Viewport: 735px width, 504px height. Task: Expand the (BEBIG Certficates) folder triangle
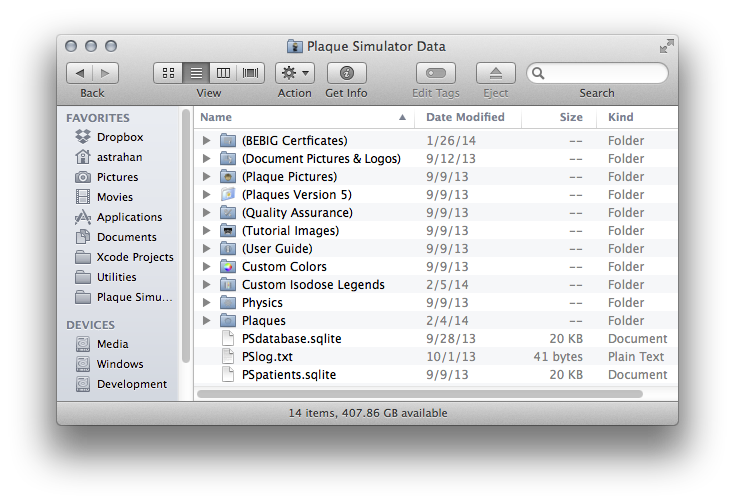[x=206, y=140]
